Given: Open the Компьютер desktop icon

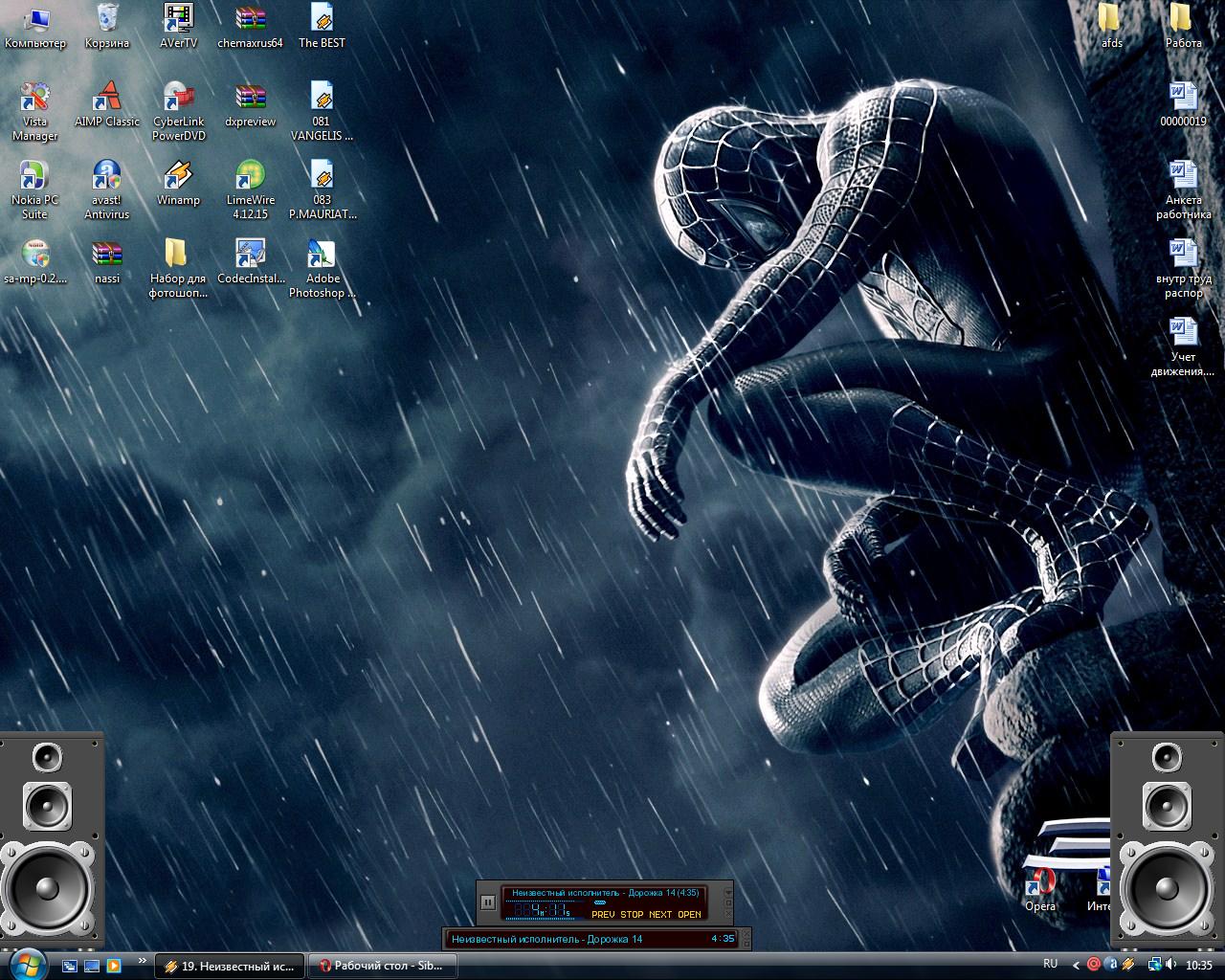Looking at the screenshot, I should [x=35, y=26].
